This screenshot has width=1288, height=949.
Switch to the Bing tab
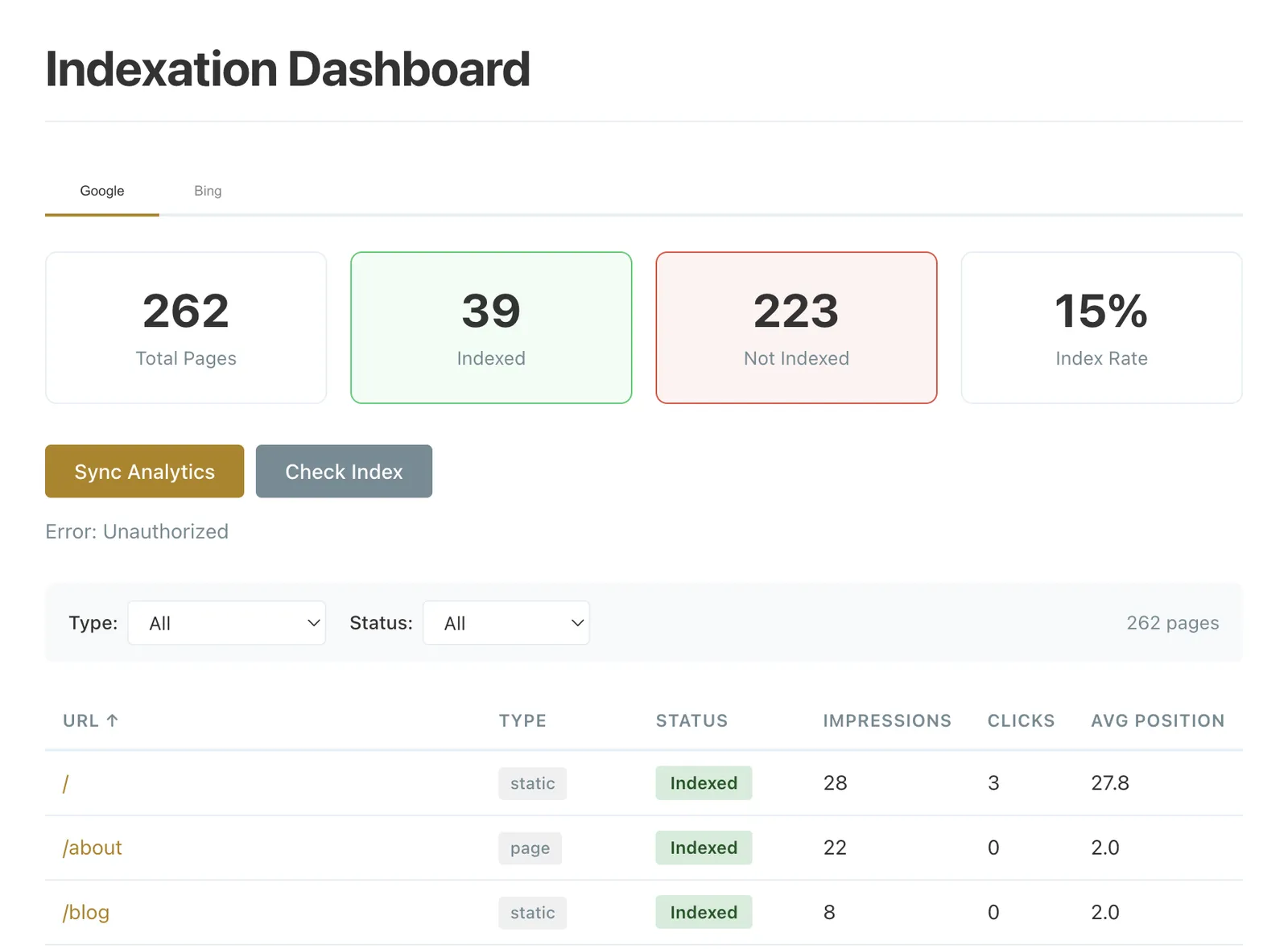click(207, 191)
